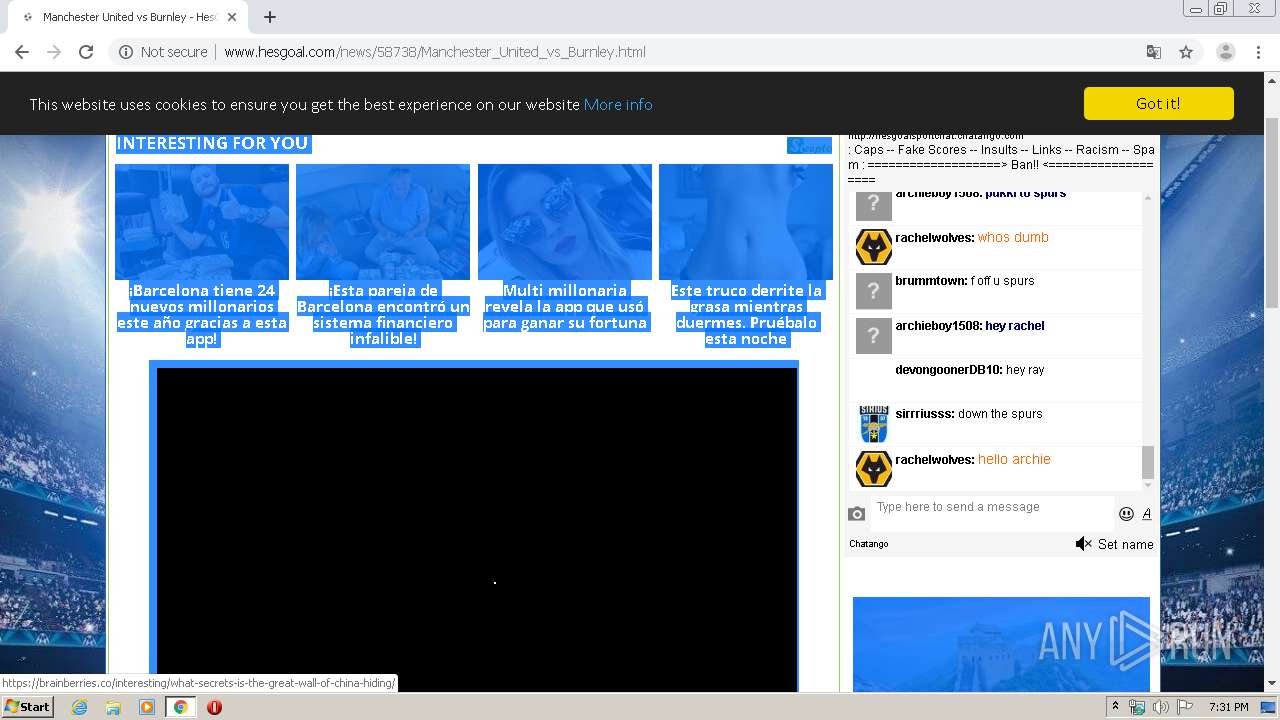Click rachelwolves avatar next to hello archie
This screenshot has height=720, width=1280.
(x=874, y=468)
